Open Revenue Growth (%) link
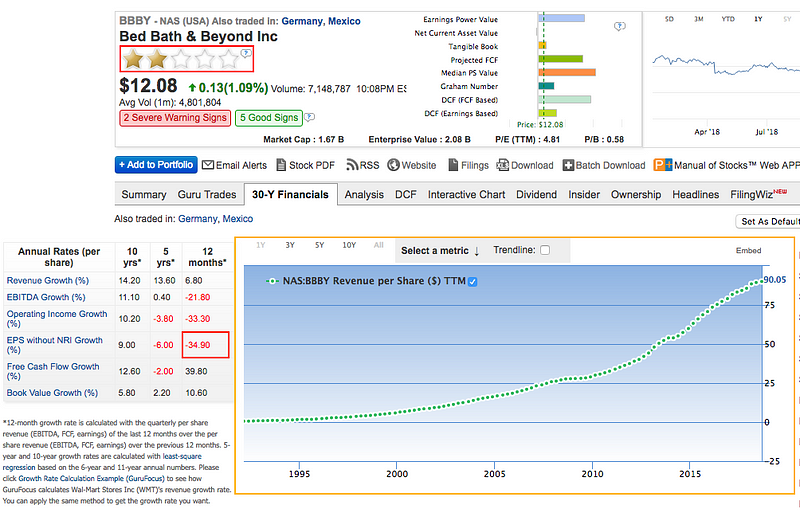800x512 pixels. pos(47,280)
